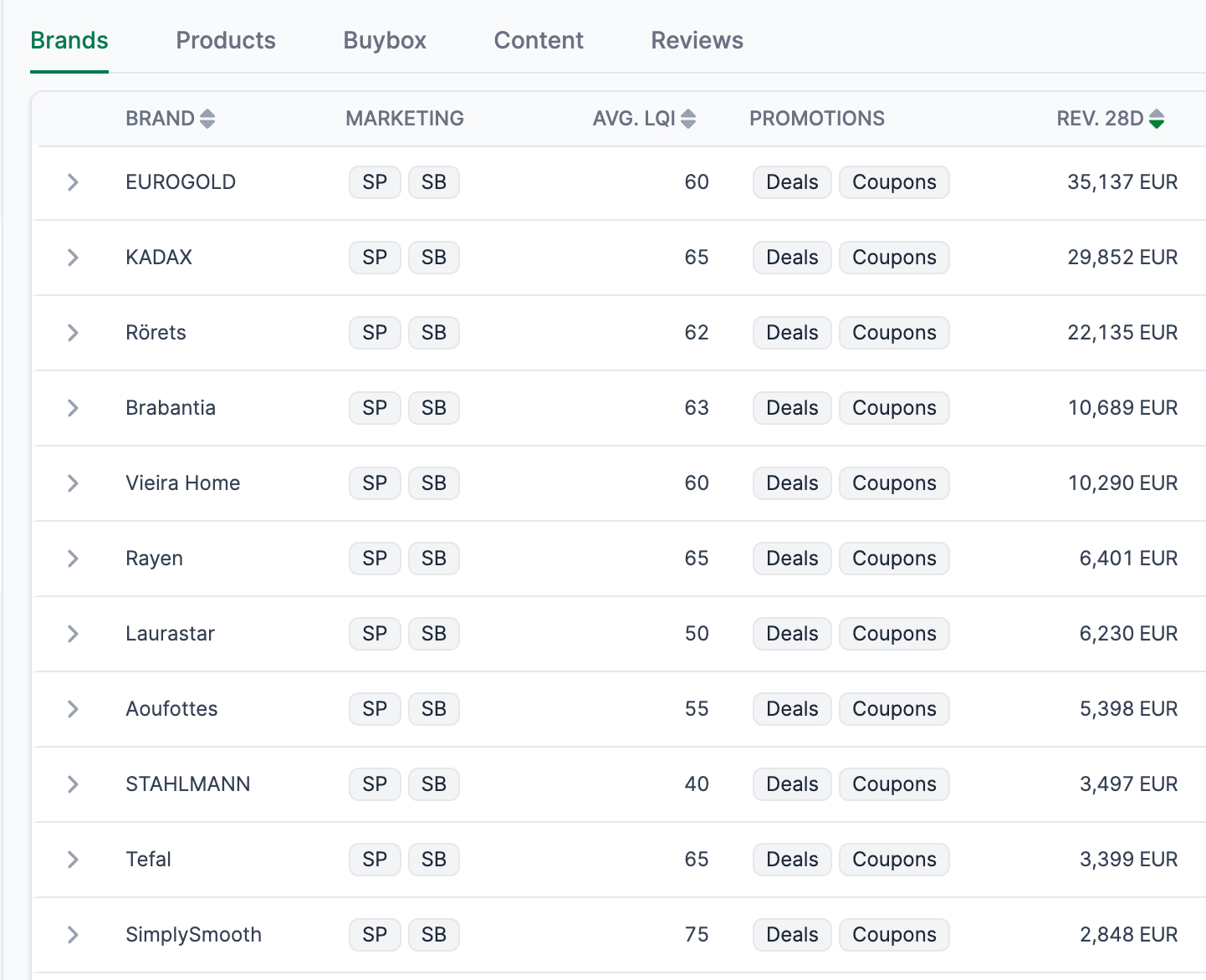1206x980 pixels.
Task: Click Deals for Laurastar
Action: pyautogui.click(x=791, y=633)
